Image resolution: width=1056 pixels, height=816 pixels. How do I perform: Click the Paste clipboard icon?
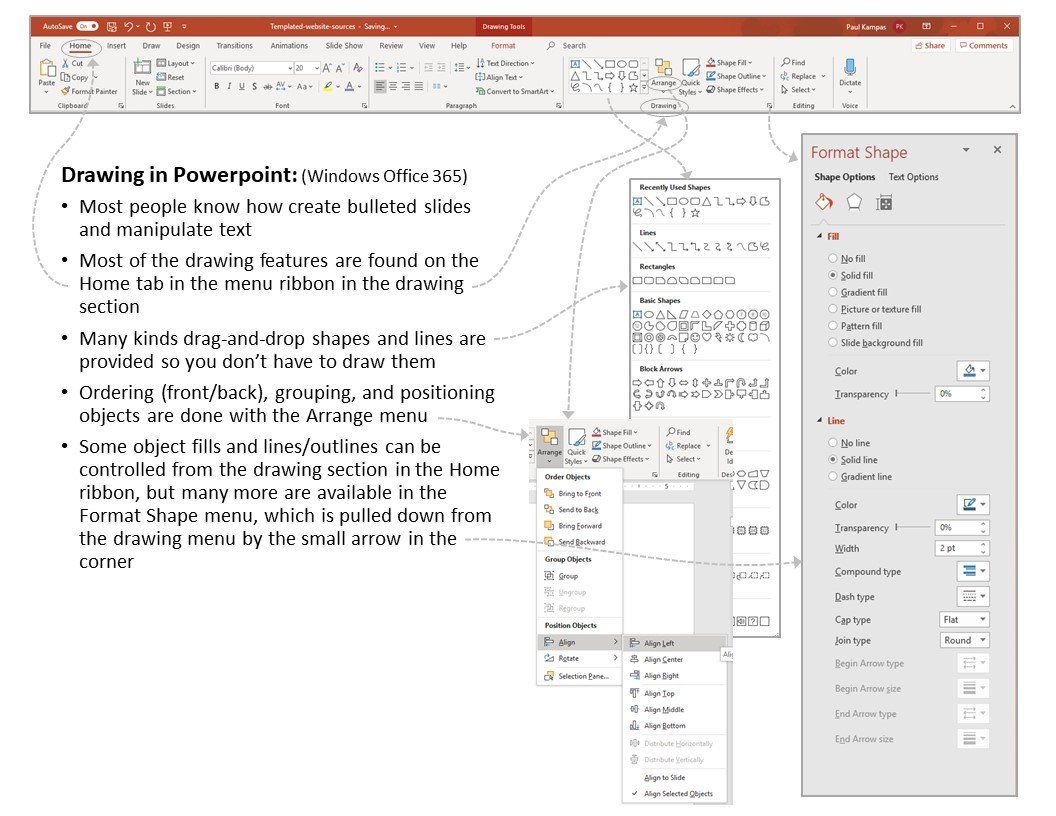tap(47, 68)
